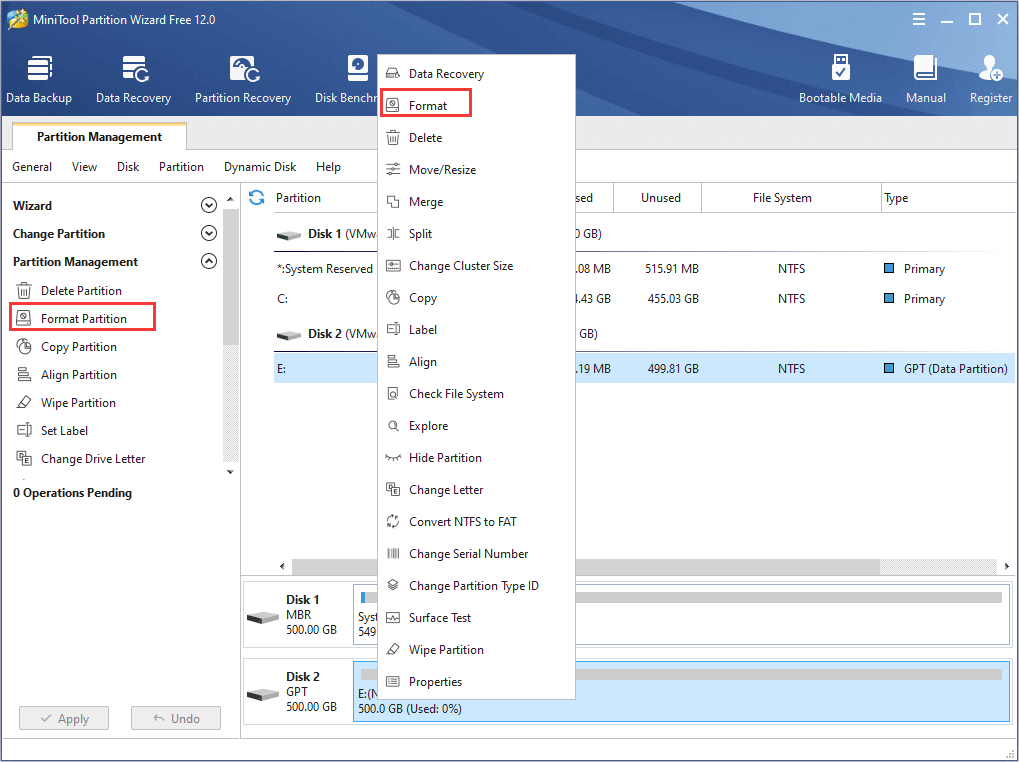The image size is (1019, 762).
Task: Select the Disk 2 row in partition list
Action: pos(643,334)
